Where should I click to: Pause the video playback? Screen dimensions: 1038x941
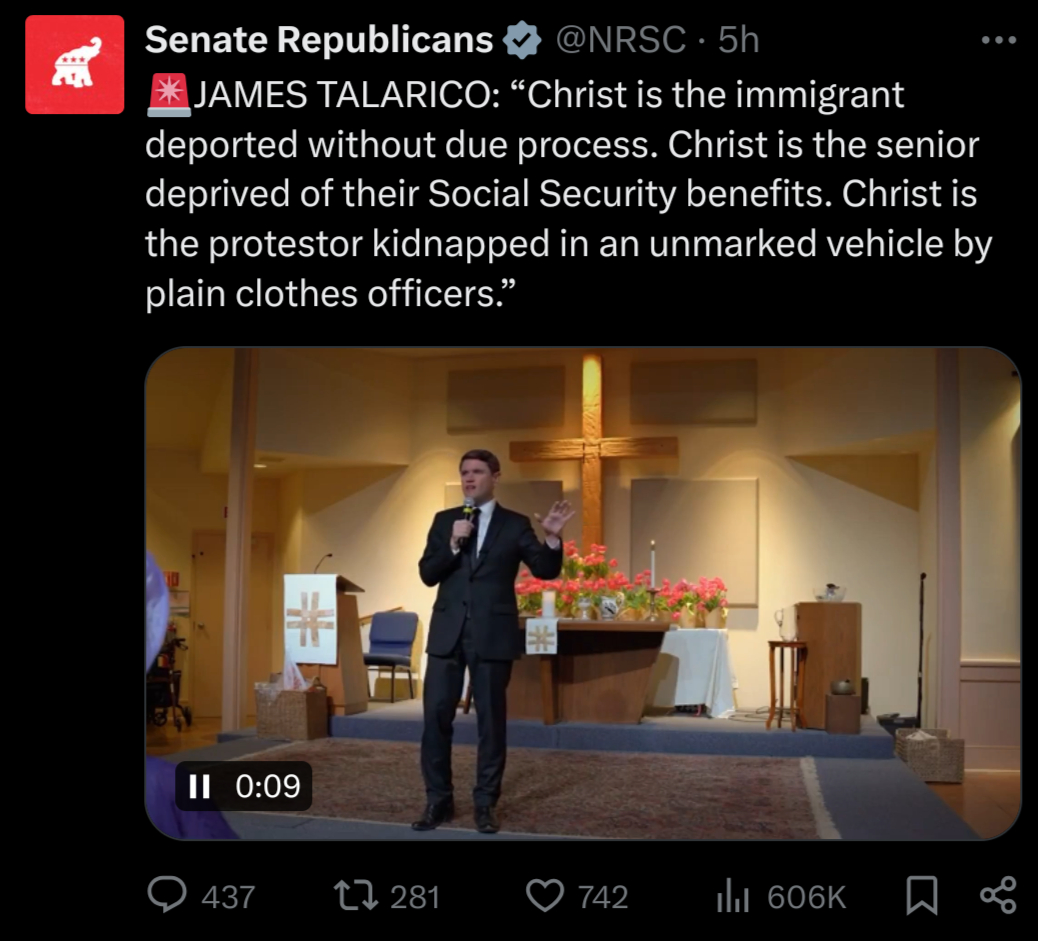[199, 787]
